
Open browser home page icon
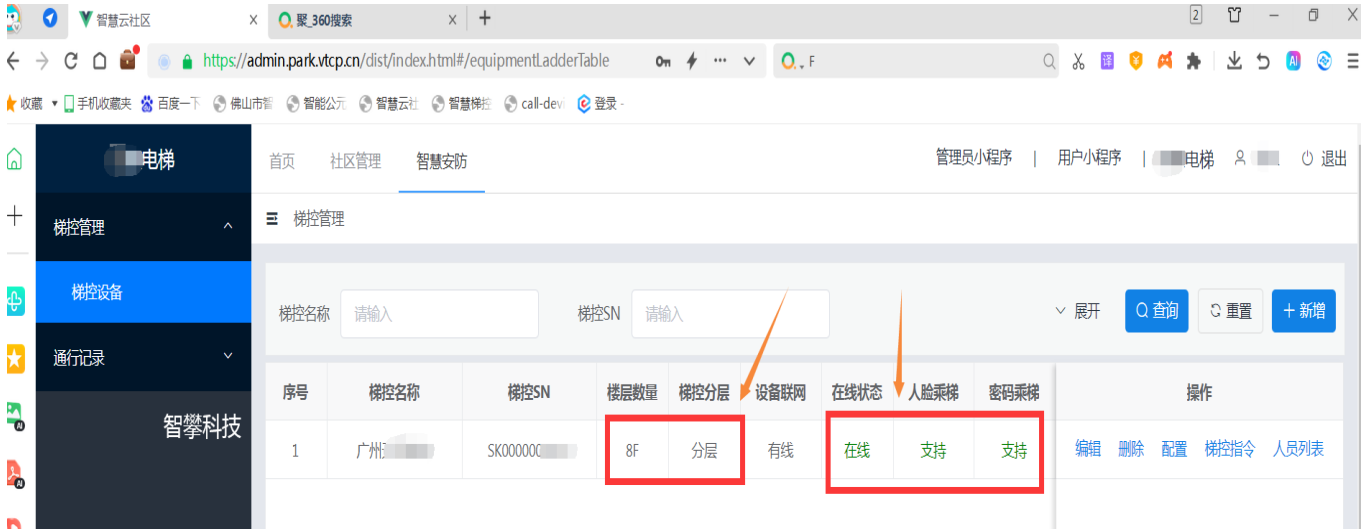99,61
